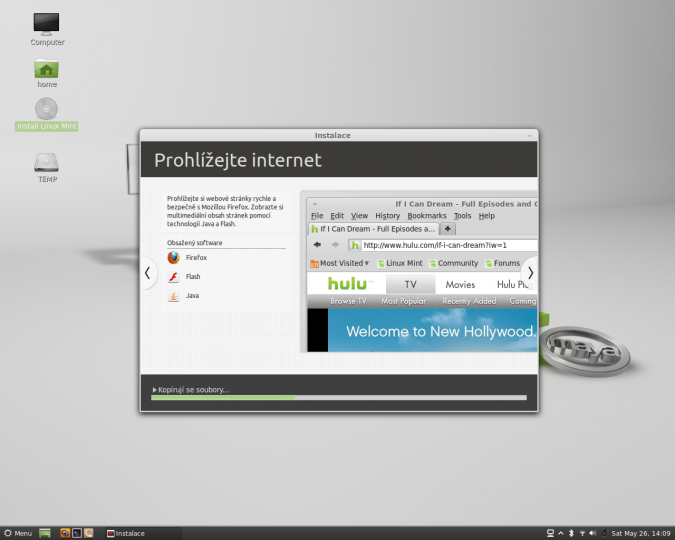This screenshot has height=540, width=675.
Task: Click the paragraph starting "Prohlížejte si webové stránky"
Action: pyautogui.click(x=225, y=211)
